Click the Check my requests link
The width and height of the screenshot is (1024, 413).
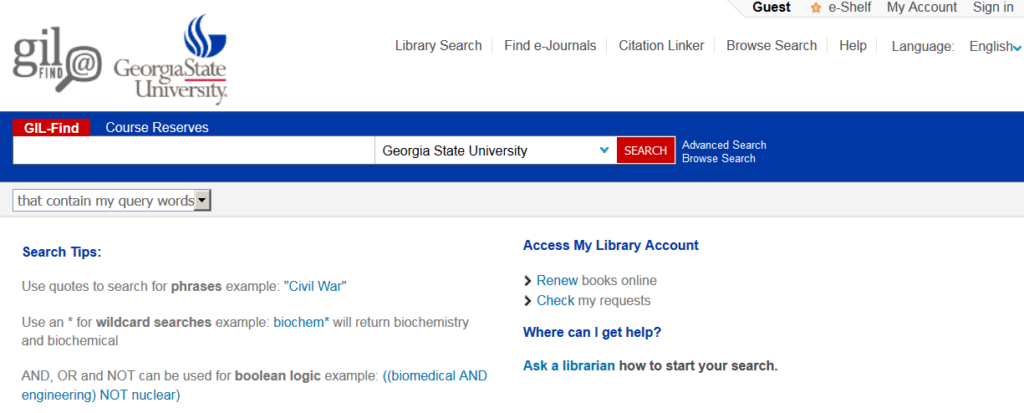point(555,301)
